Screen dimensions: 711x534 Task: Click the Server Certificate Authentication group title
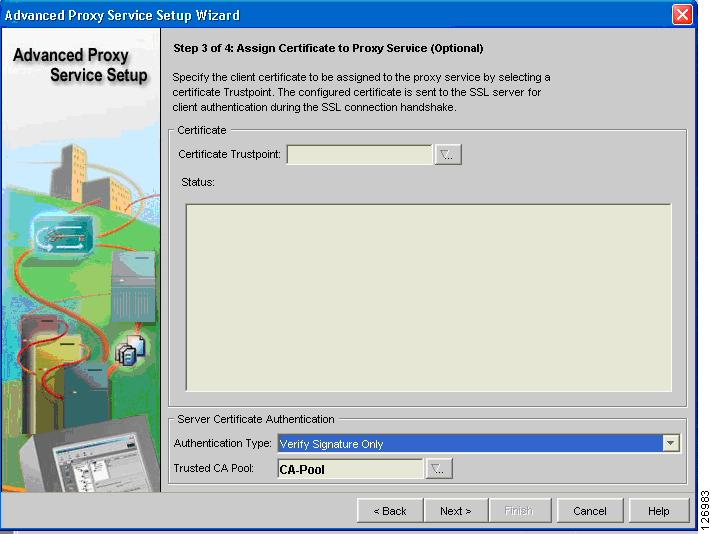pos(256,419)
